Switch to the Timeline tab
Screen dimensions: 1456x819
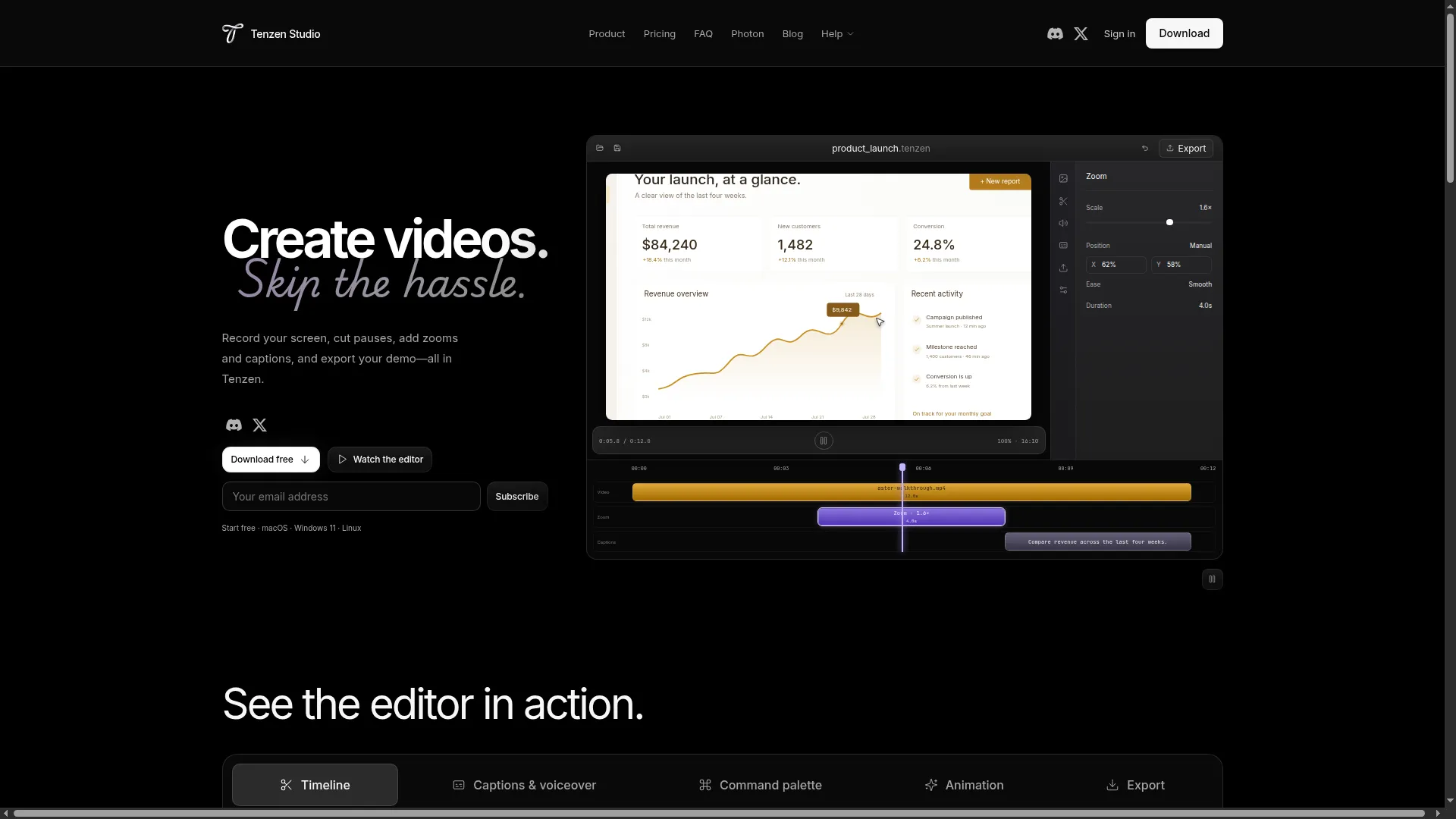315,785
